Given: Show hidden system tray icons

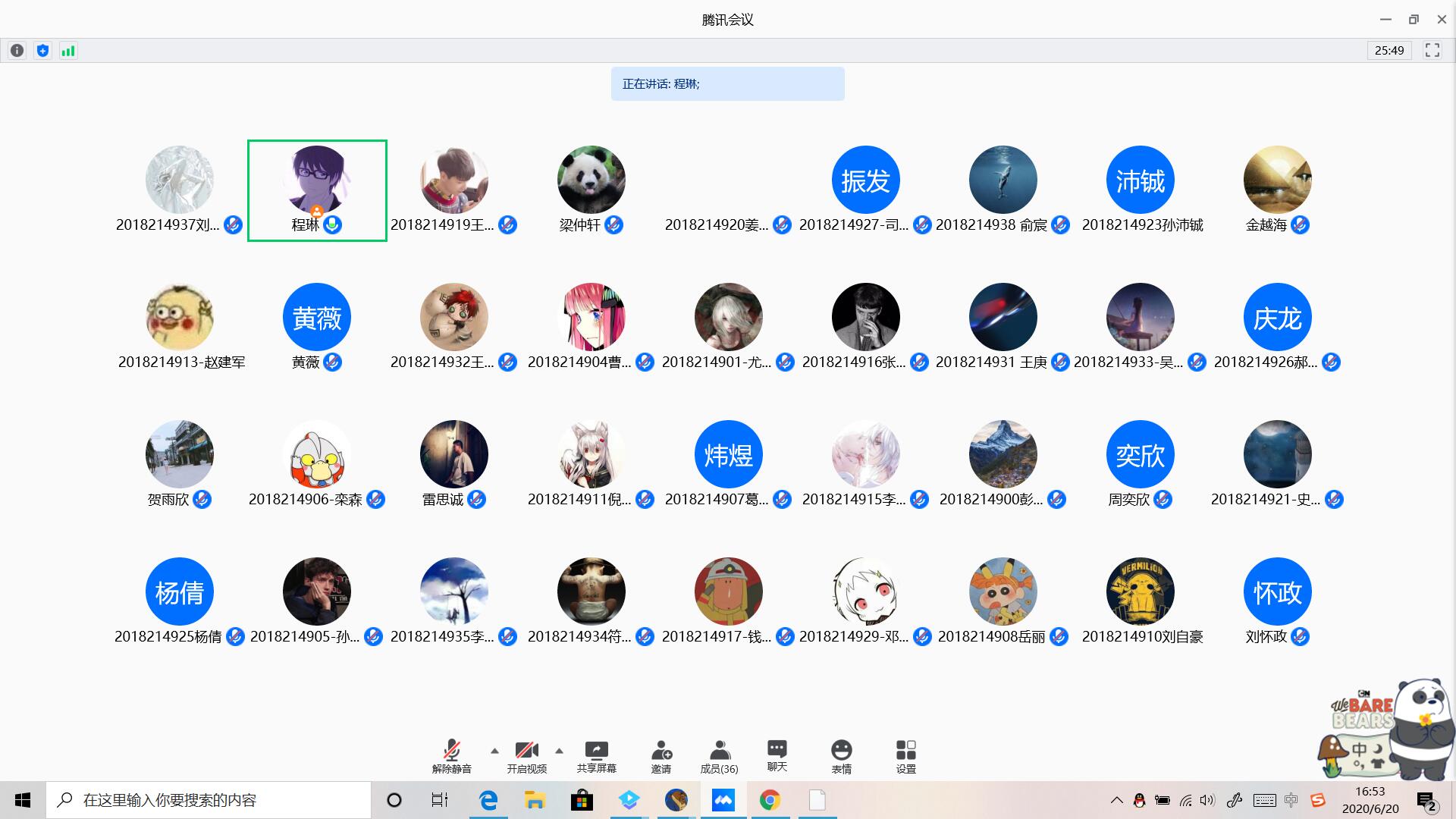Looking at the screenshot, I should pos(1116,800).
